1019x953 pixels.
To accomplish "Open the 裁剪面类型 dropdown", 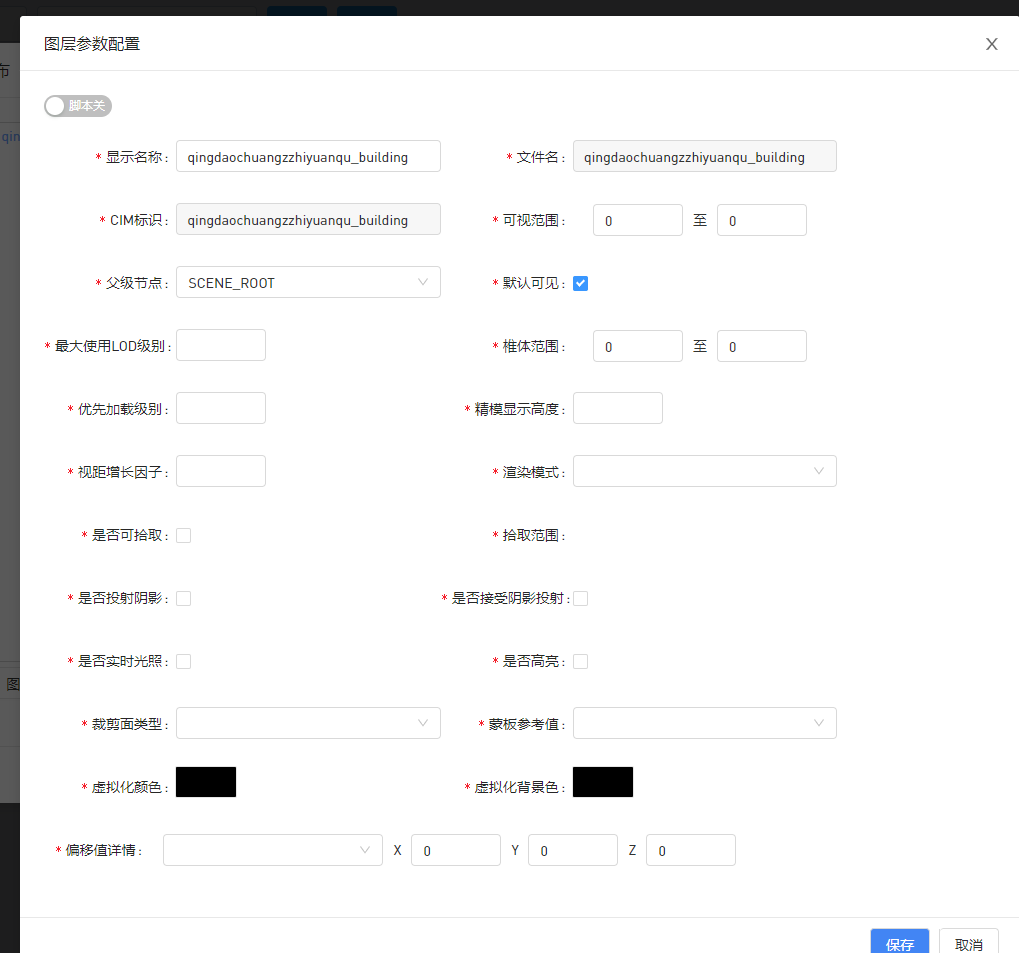I will [x=308, y=723].
